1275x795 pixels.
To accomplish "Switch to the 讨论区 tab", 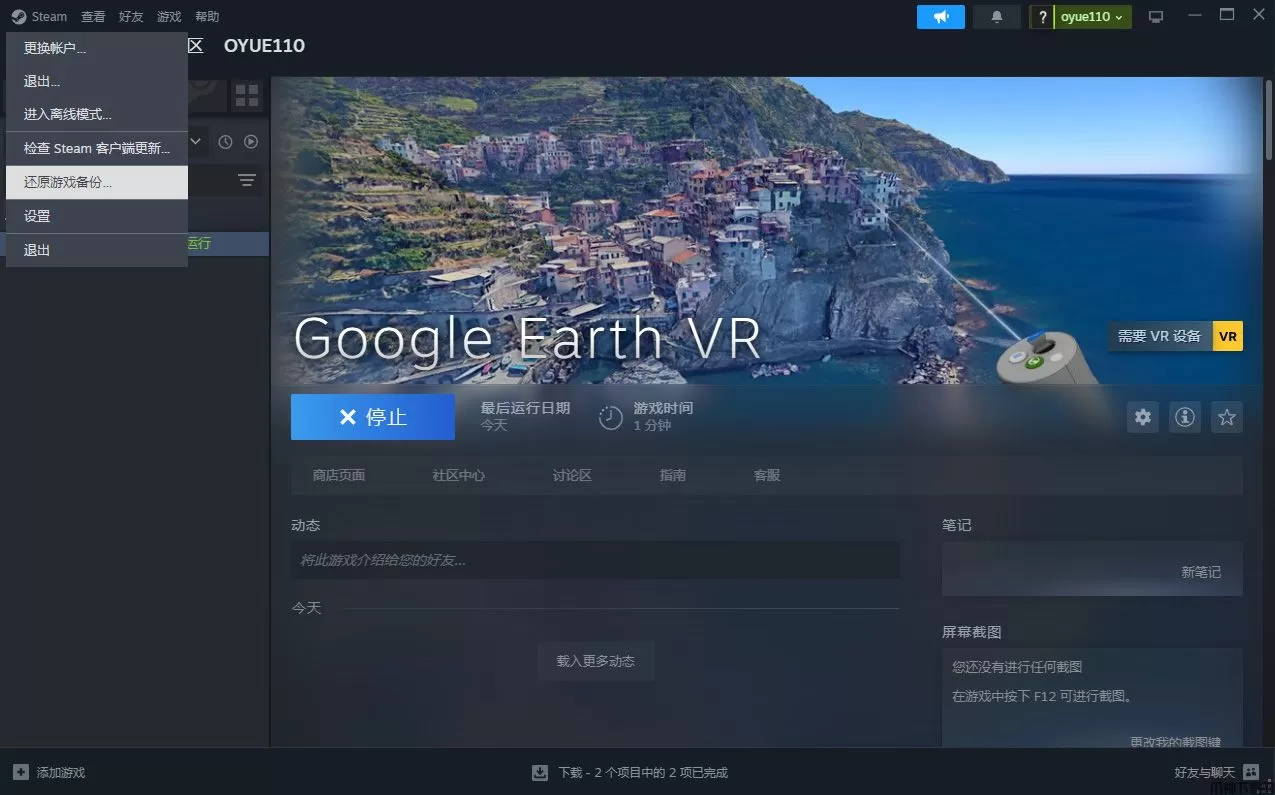I will coord(571,475).
